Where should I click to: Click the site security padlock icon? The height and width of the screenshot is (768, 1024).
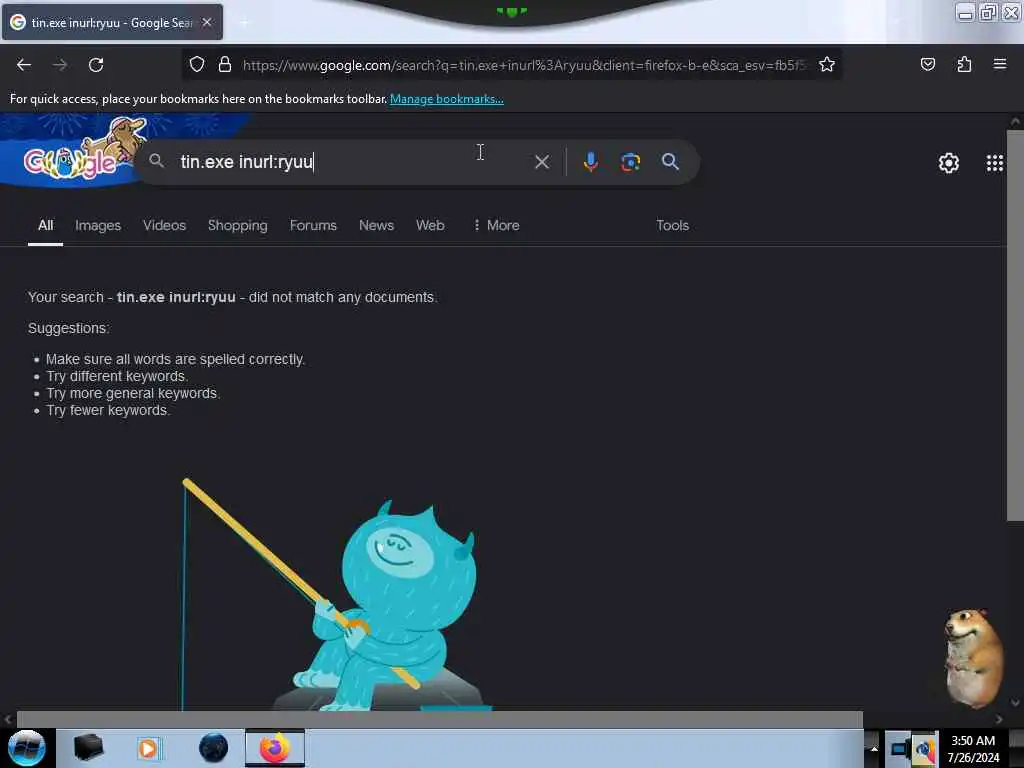click(x=225, y=65)
